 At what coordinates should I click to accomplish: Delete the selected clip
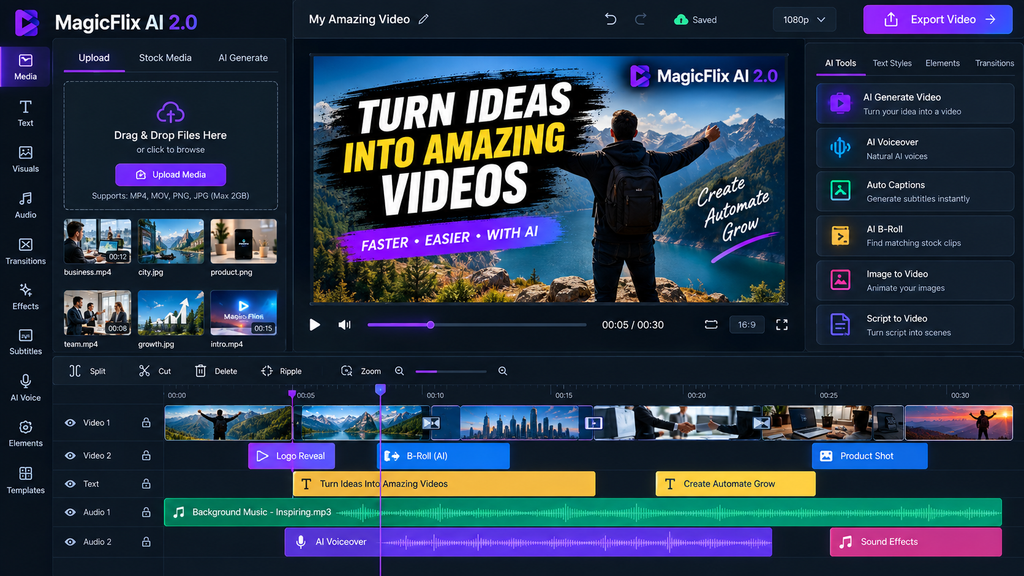216,371
